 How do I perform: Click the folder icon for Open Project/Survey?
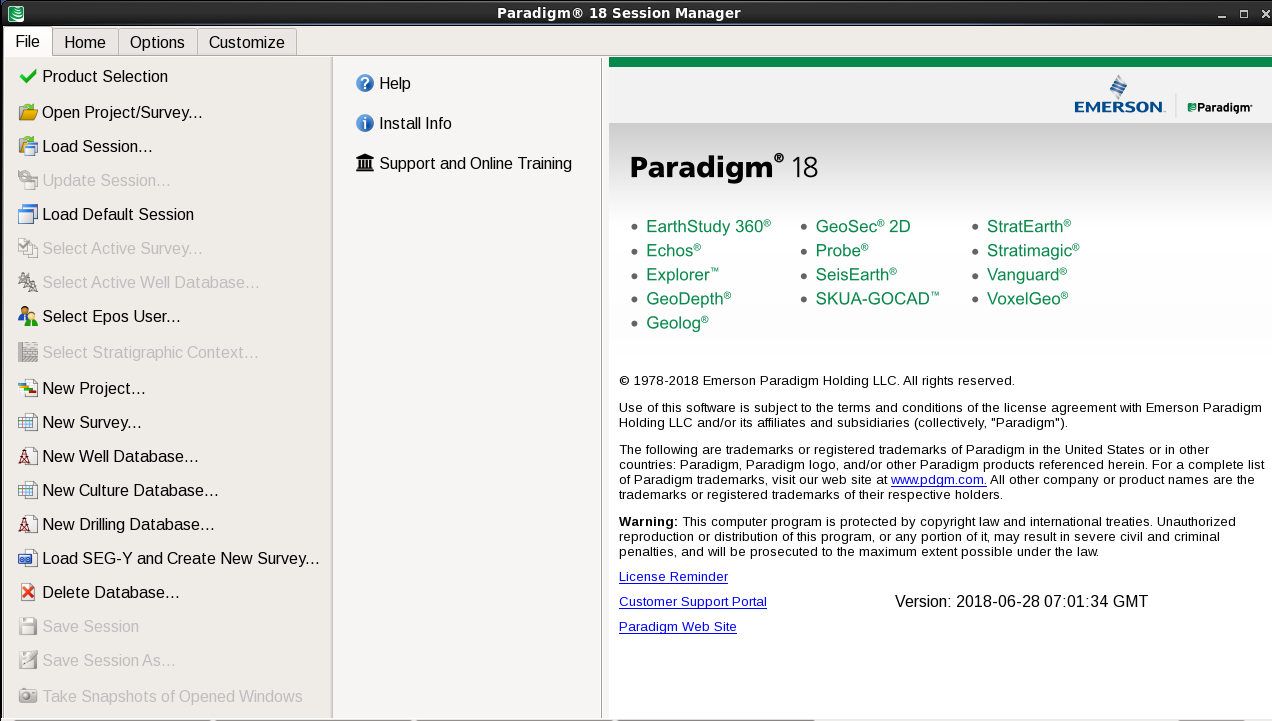(x=28, y=112)
